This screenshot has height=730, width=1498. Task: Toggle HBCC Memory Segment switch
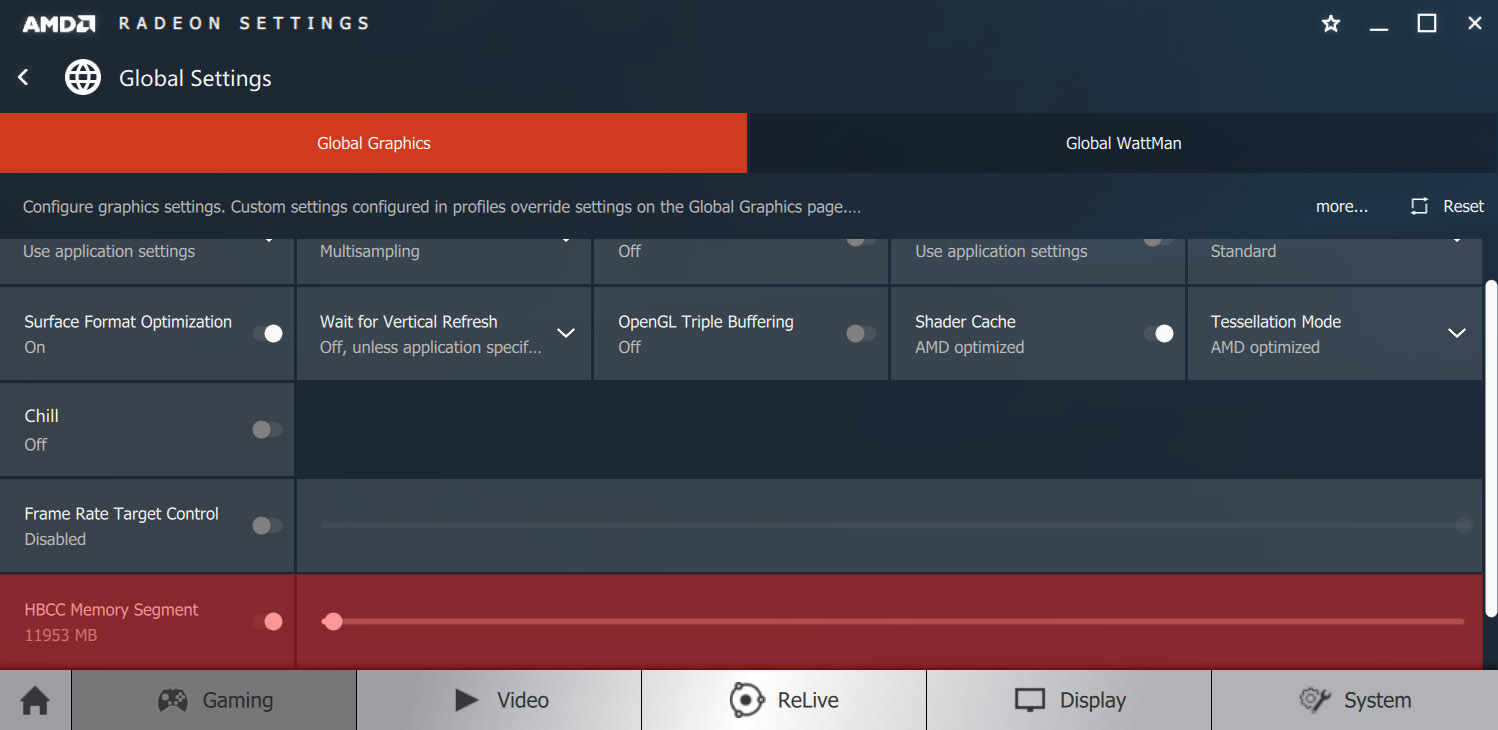(x=267, y=621)
